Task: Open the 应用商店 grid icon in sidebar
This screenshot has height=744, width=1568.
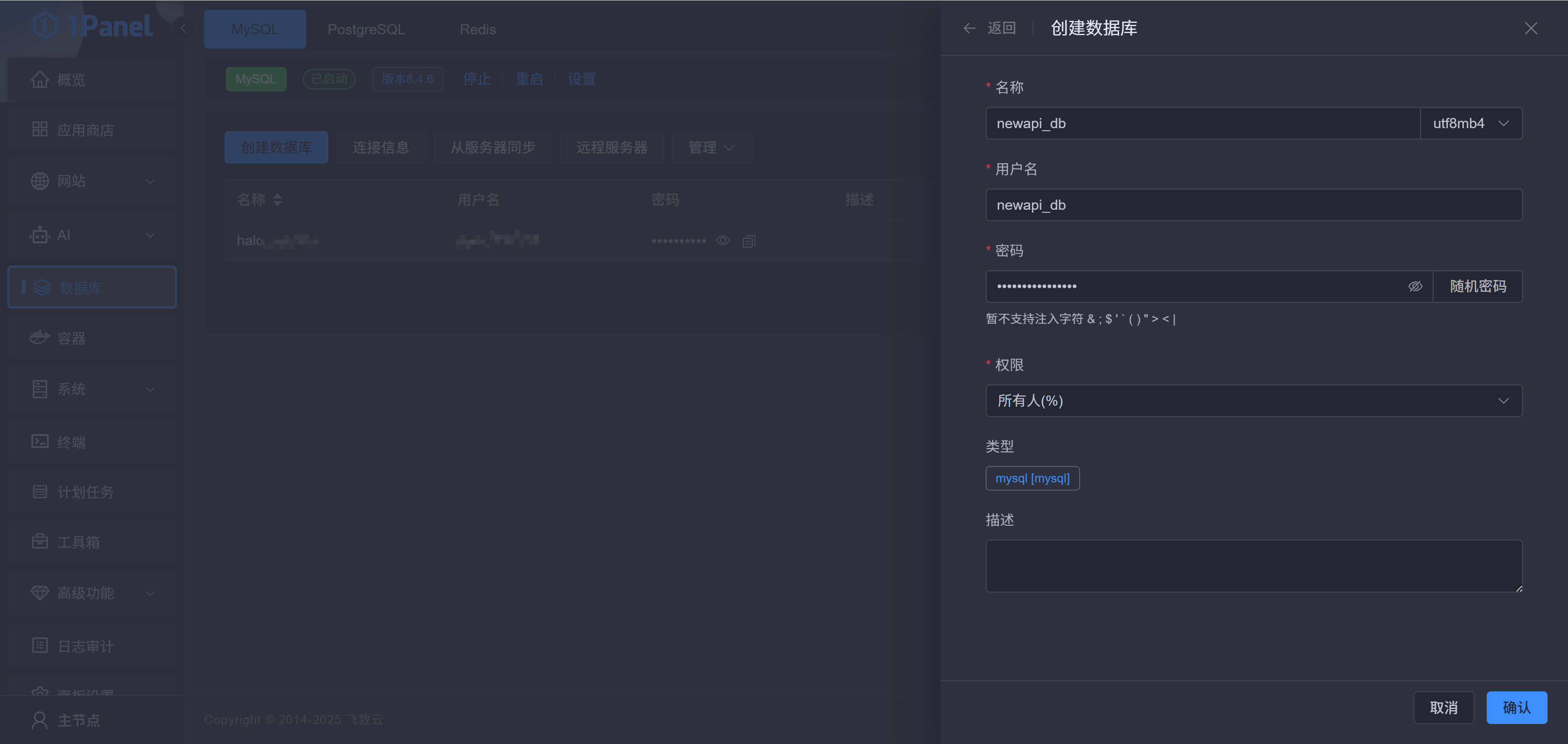Action: click(x=40, y=129)
